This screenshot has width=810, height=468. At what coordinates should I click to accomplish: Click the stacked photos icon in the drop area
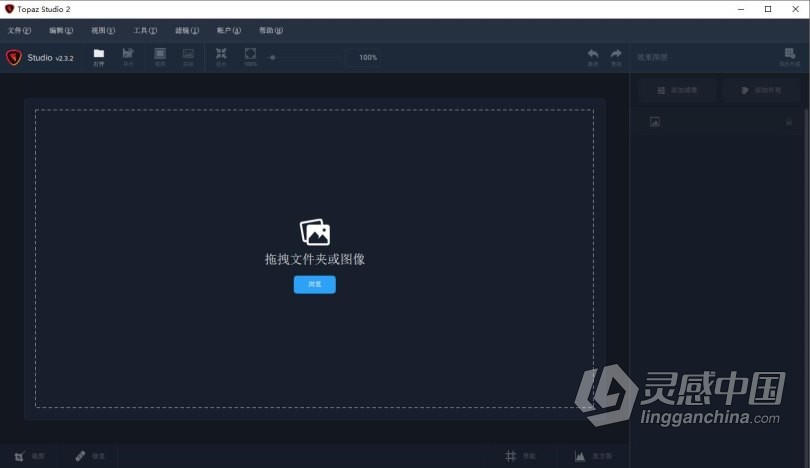315,232
